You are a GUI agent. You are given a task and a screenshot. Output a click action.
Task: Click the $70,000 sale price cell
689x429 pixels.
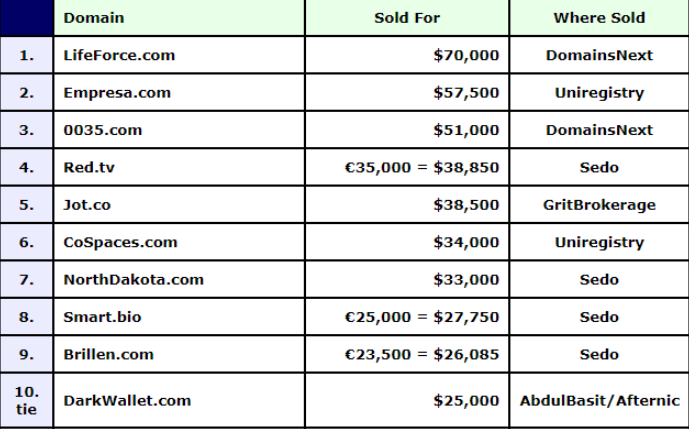(x=407, y=55)
